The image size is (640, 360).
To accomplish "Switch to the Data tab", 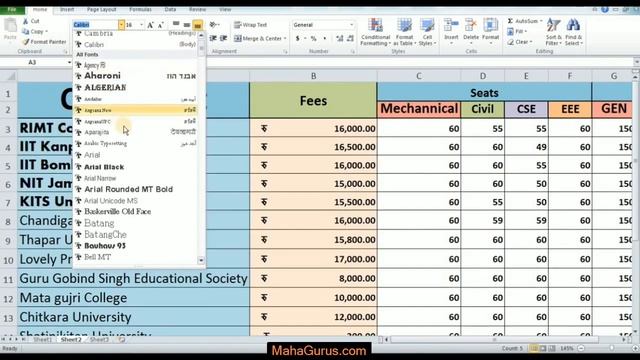I will point(171,9).
